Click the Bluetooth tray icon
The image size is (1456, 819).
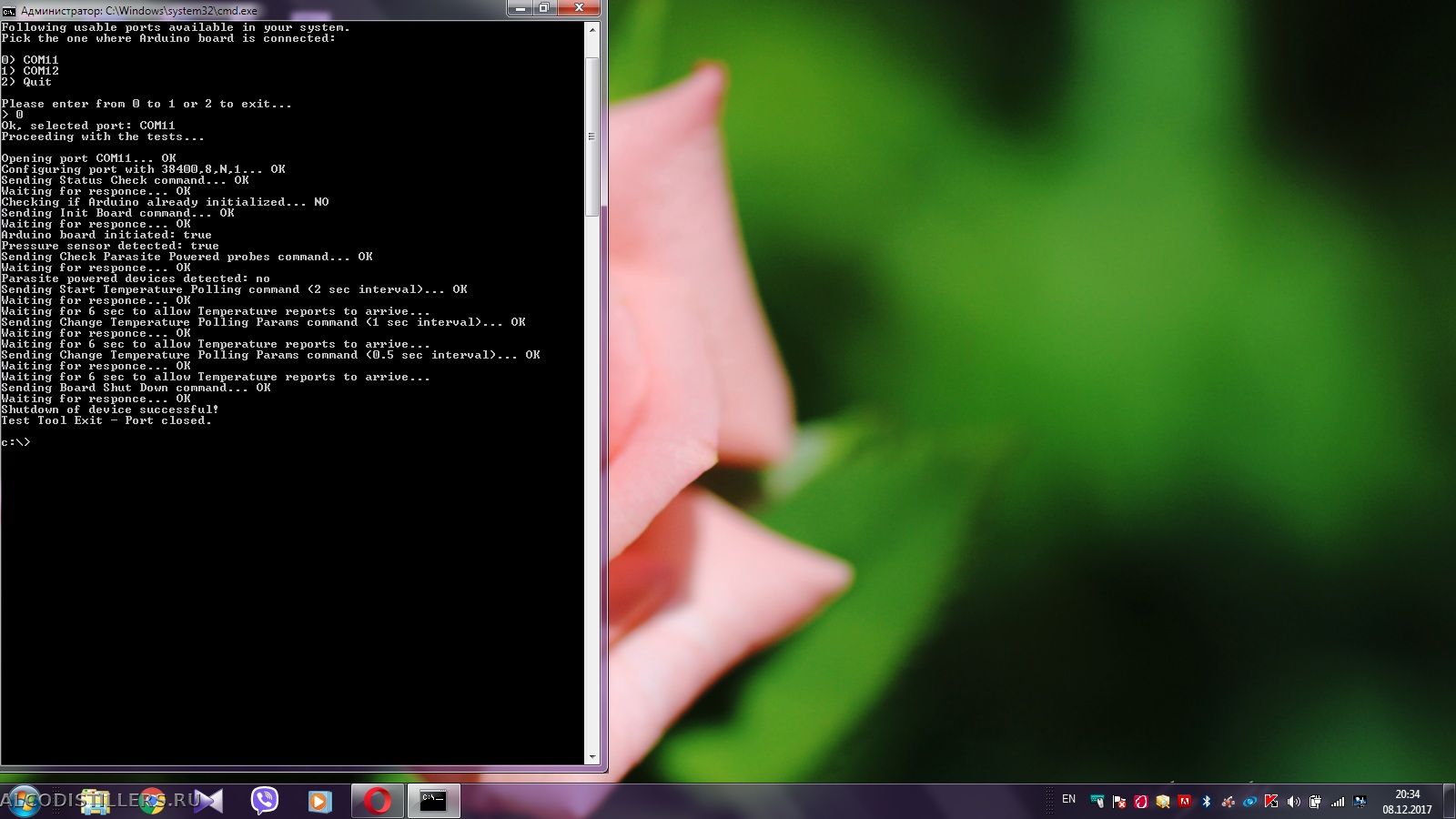click(1207, 802)
